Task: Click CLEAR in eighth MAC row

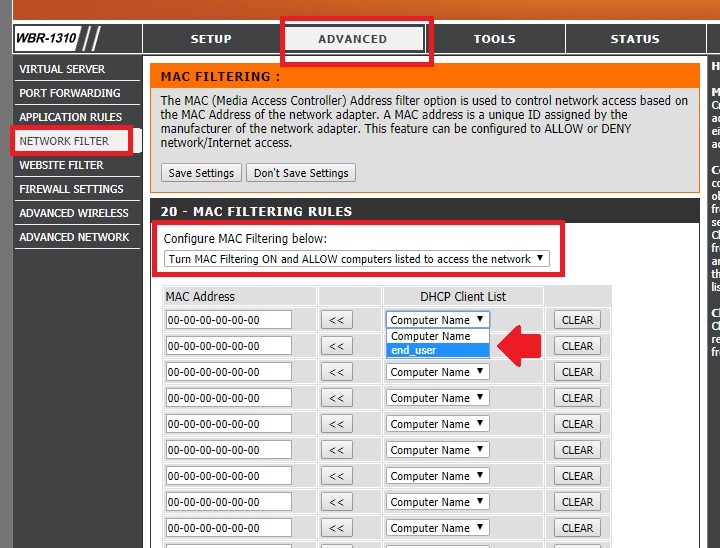Action: 577,502
